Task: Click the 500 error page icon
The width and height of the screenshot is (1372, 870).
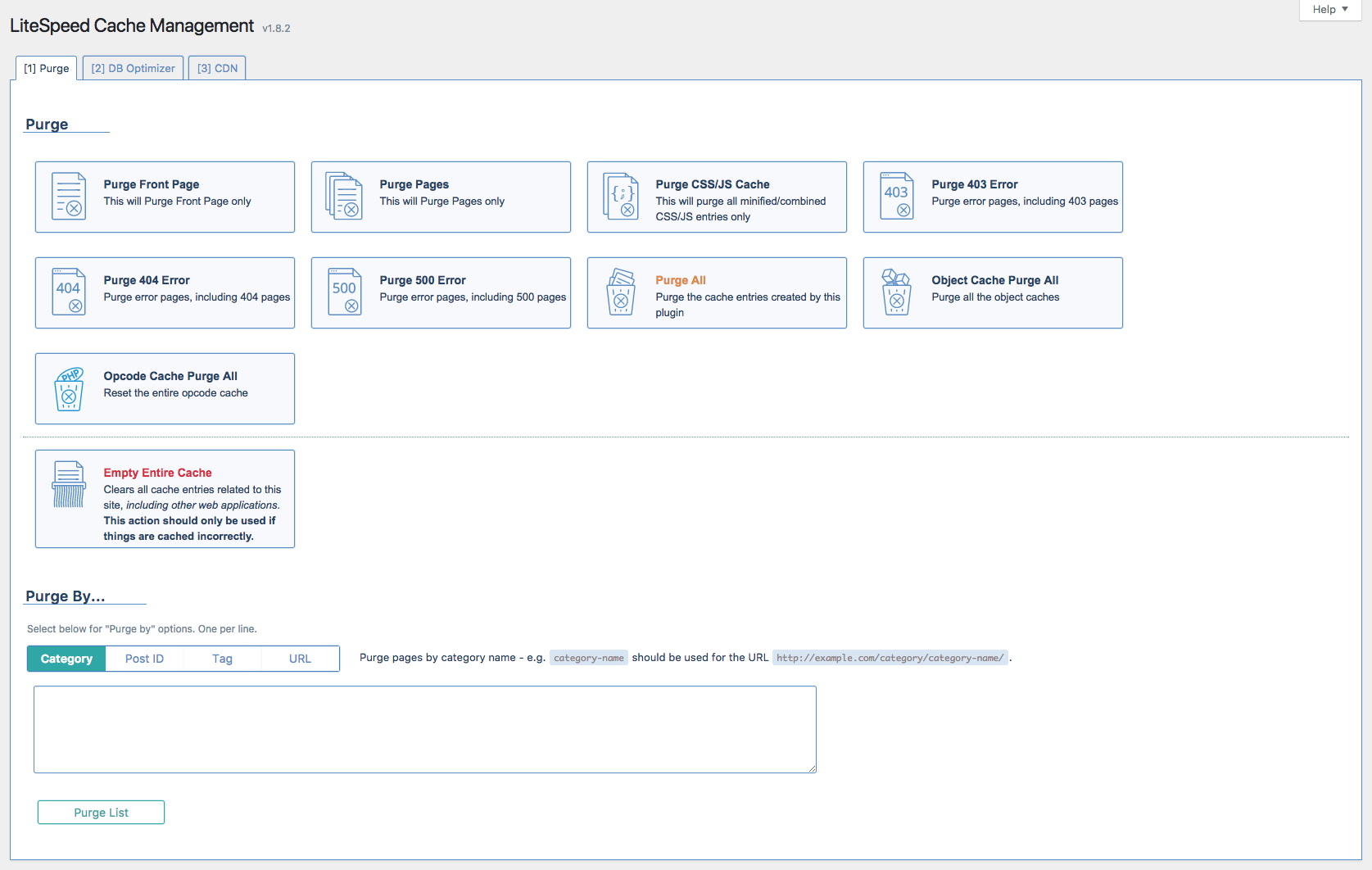Action: [344, 292]
